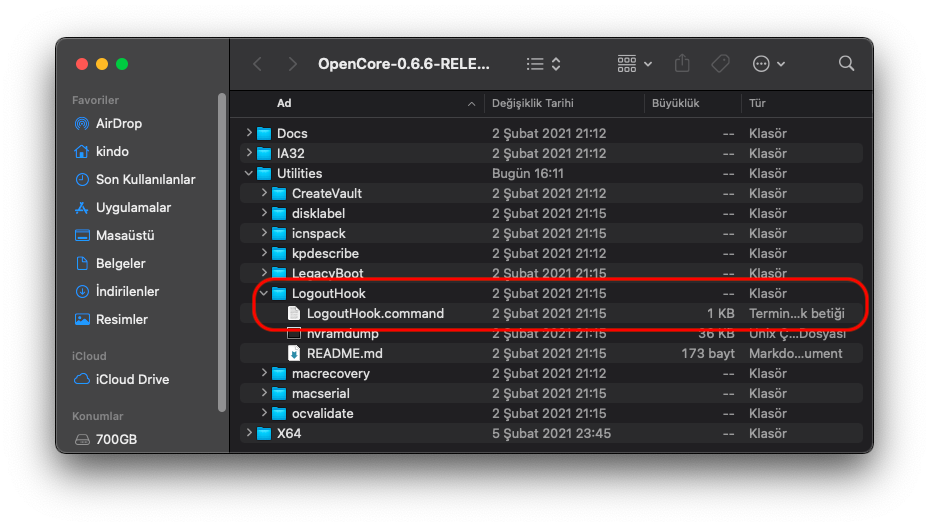Open the Action ellipsis menu
Viewport: 929px width, 527px height.
(x=768, y=64)
